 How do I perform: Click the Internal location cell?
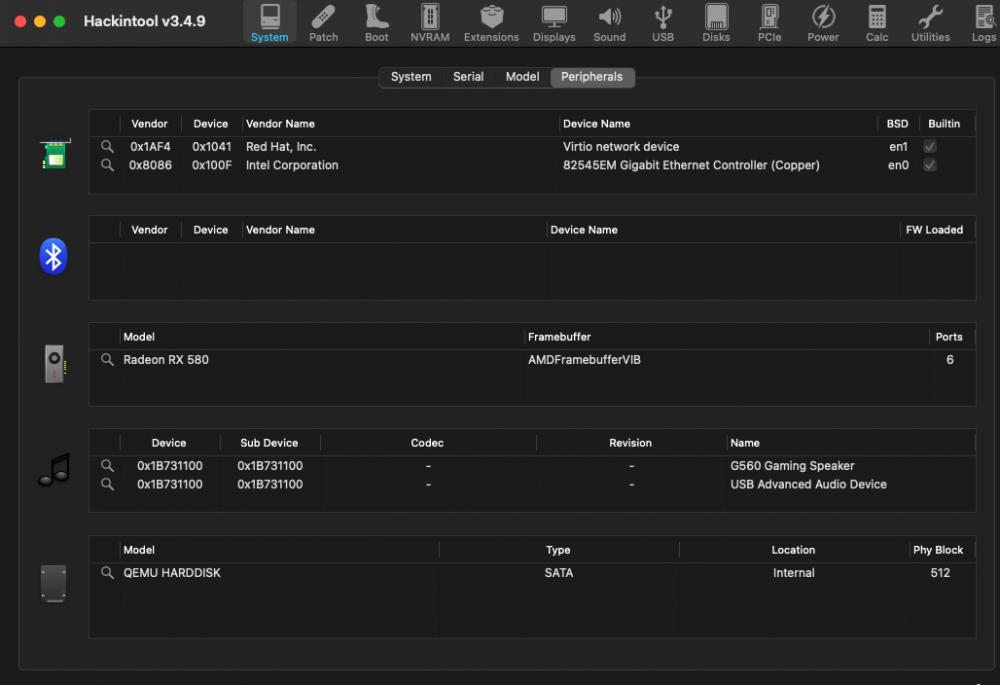(x=793, y=573)
